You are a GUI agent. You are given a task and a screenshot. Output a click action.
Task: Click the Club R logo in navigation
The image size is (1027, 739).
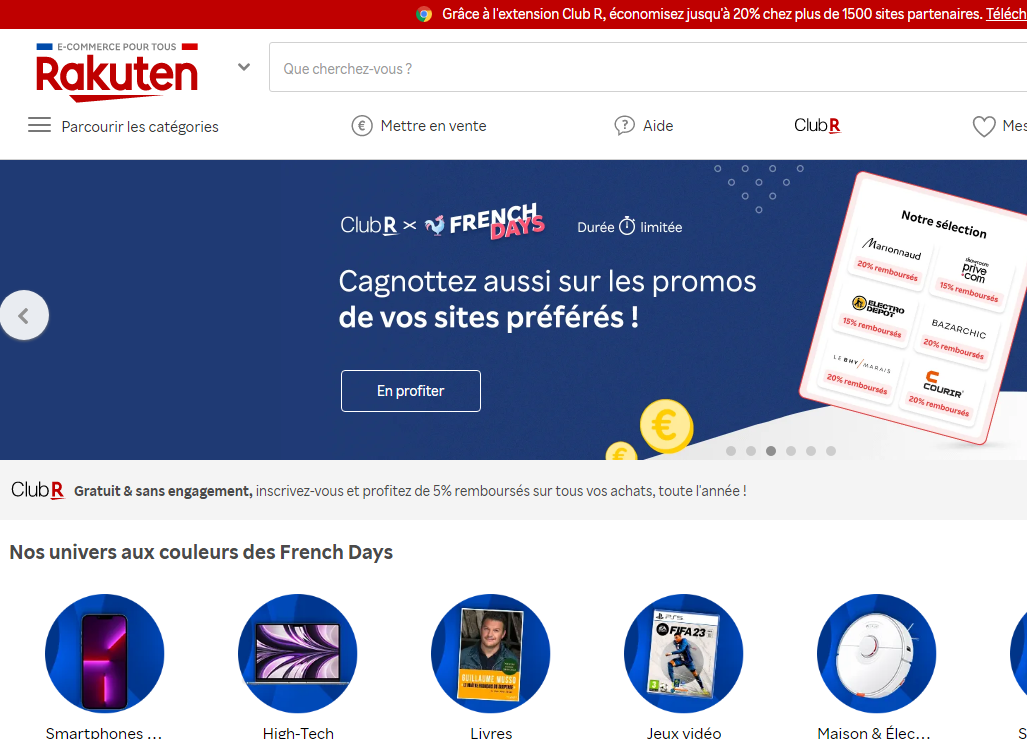(x=817, y=125)
